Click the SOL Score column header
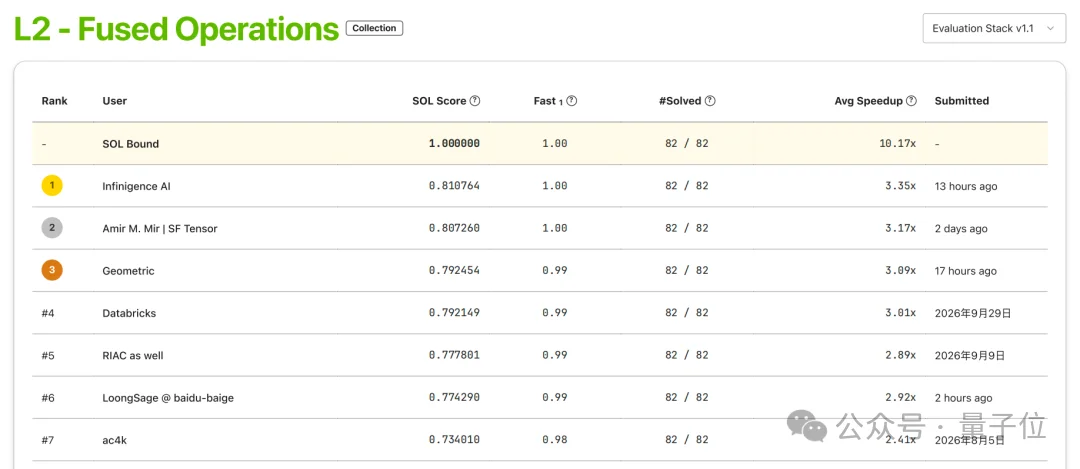Image resolution: width=1080 pixels, height=469 pixels. pyautogui.click(x=439, y=101)
